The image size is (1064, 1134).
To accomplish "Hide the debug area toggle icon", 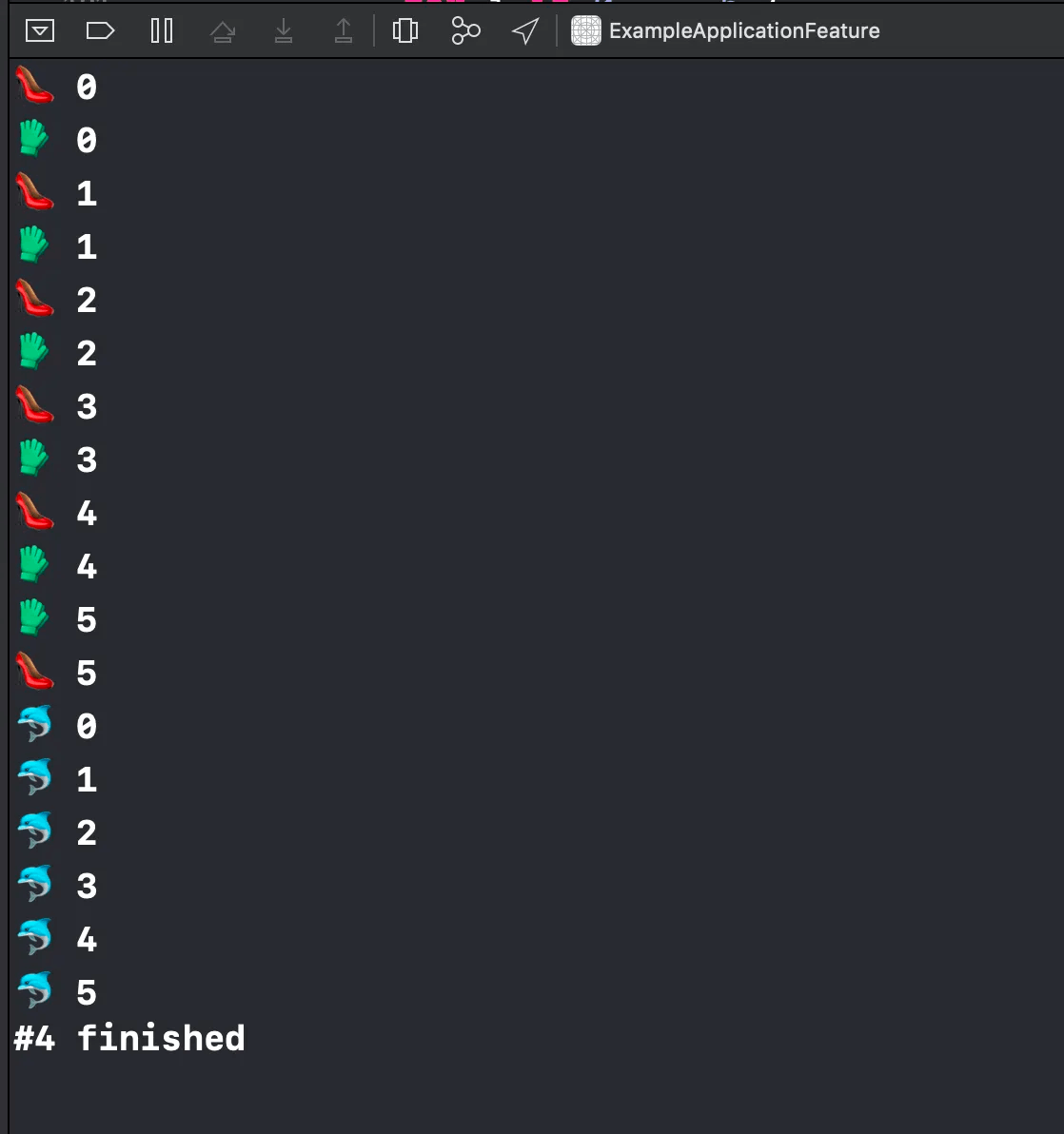I will pos(40,31).
